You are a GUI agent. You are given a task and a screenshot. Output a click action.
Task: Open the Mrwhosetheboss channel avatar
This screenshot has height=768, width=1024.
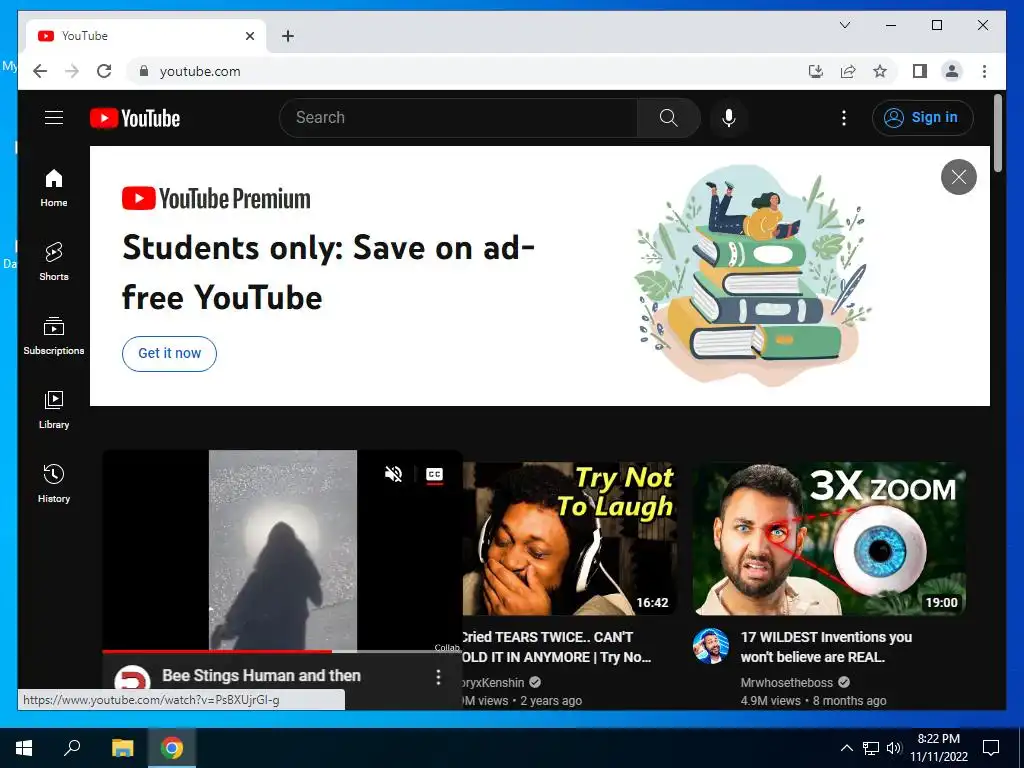tap(711, 647)
